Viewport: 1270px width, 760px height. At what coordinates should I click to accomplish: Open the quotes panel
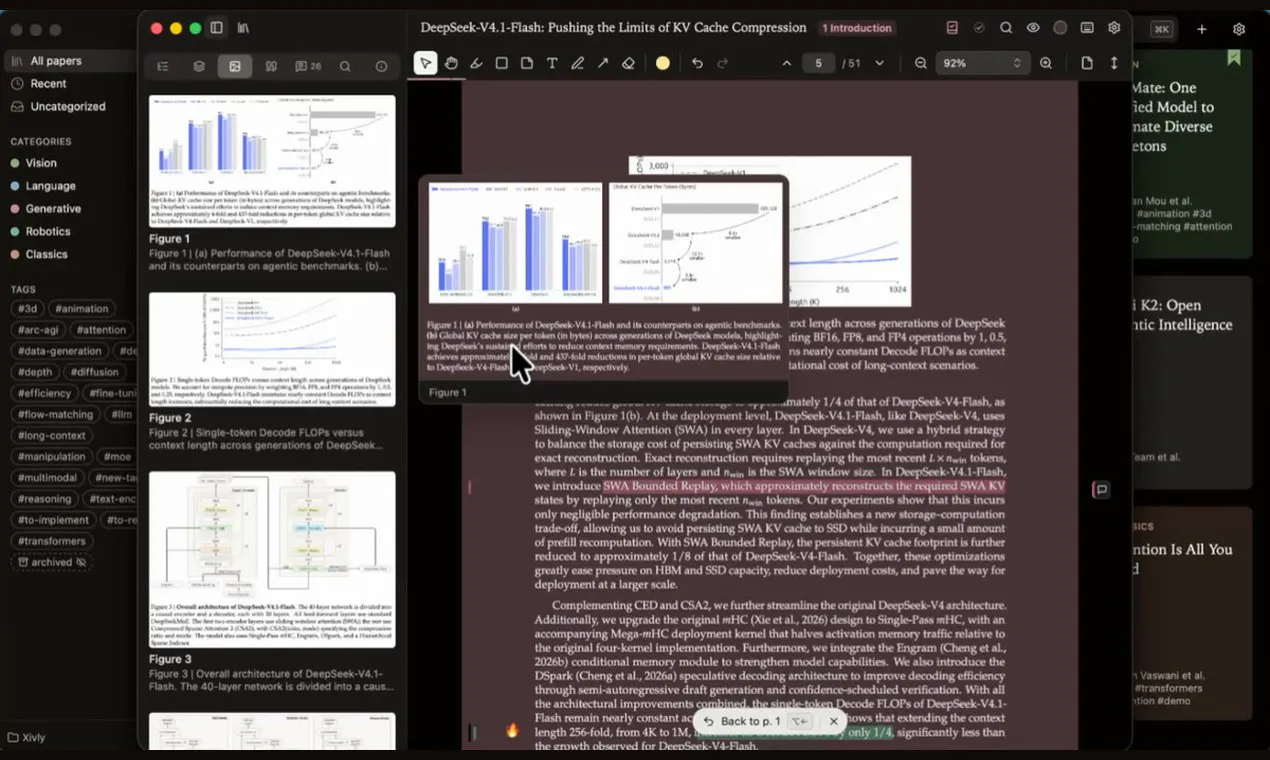(271, 67)
